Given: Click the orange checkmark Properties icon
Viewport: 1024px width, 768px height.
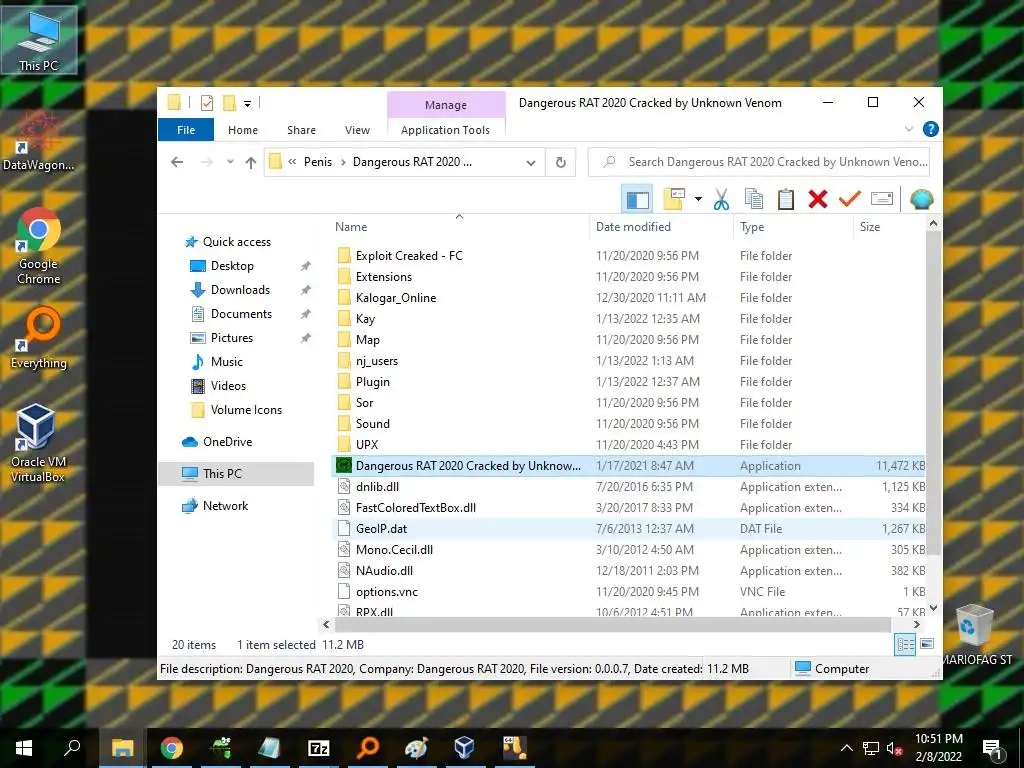Looking at the screenshot, I should pos(850,199).
